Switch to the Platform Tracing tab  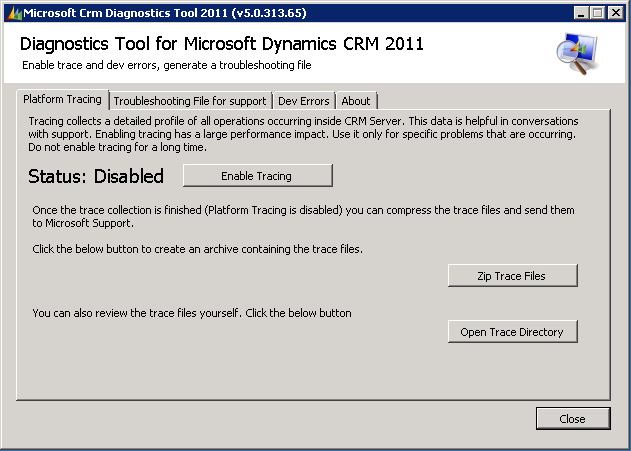[x=62, y=99]
